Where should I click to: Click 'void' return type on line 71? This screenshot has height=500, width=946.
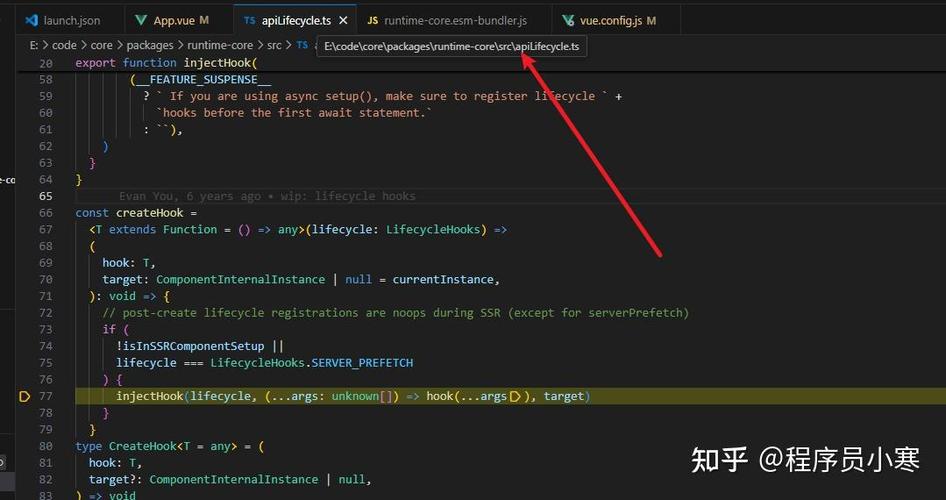pos(122,296)
